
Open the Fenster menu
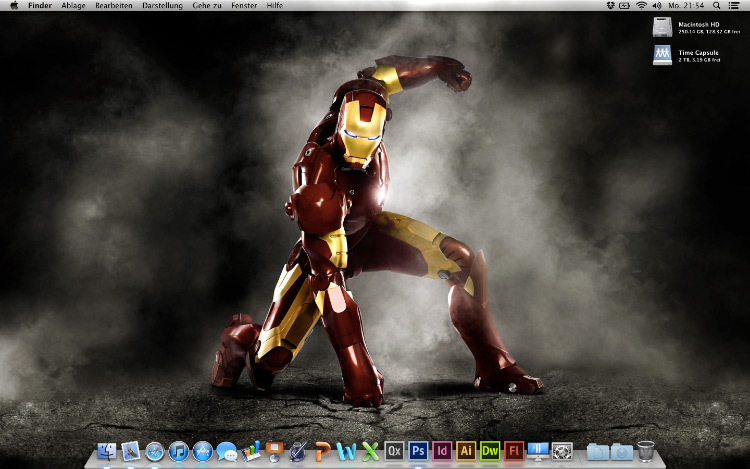coord(244,6)
